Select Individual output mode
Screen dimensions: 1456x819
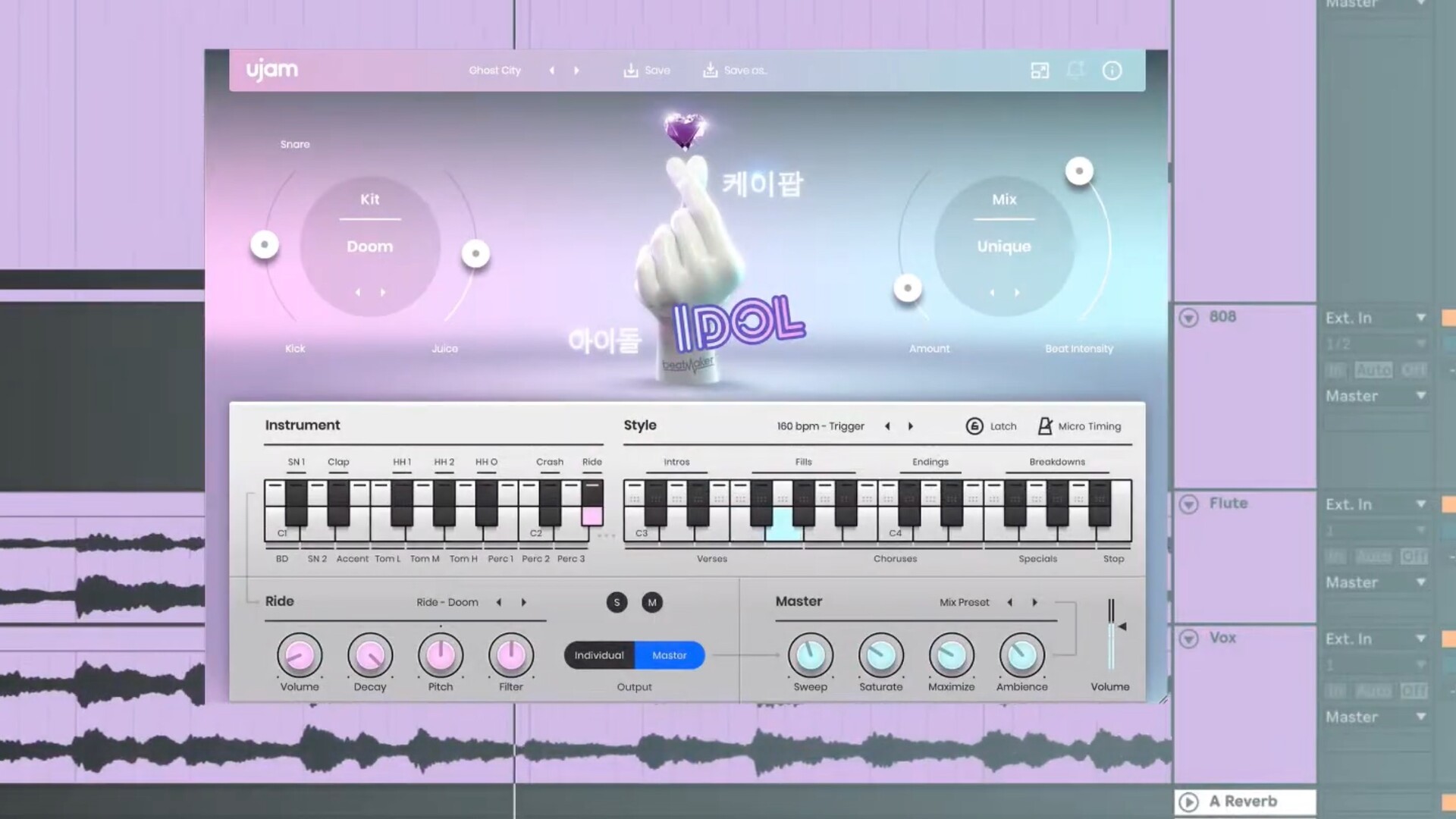coord(599,655)
